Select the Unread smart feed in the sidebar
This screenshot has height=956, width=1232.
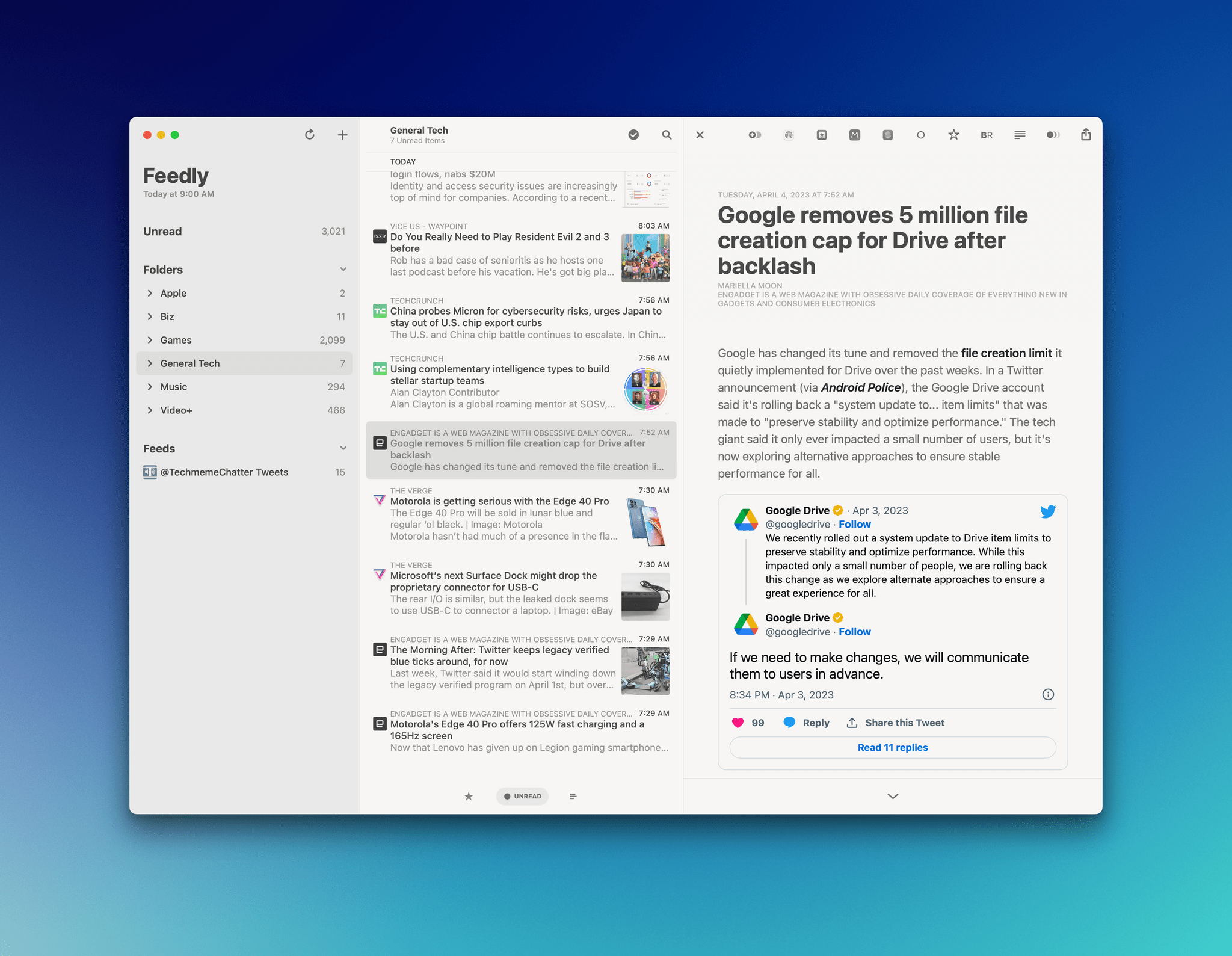(244, 232)
